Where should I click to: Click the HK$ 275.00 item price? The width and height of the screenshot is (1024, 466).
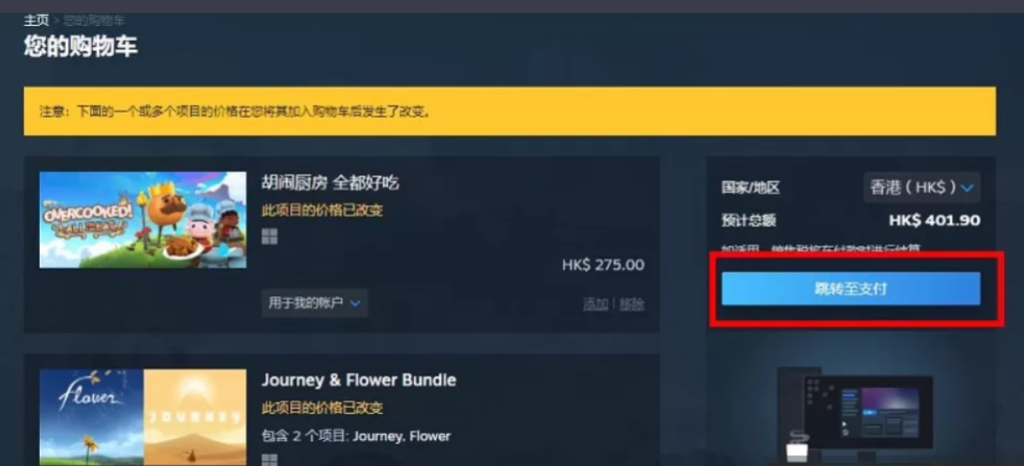(x=603, y=265)
